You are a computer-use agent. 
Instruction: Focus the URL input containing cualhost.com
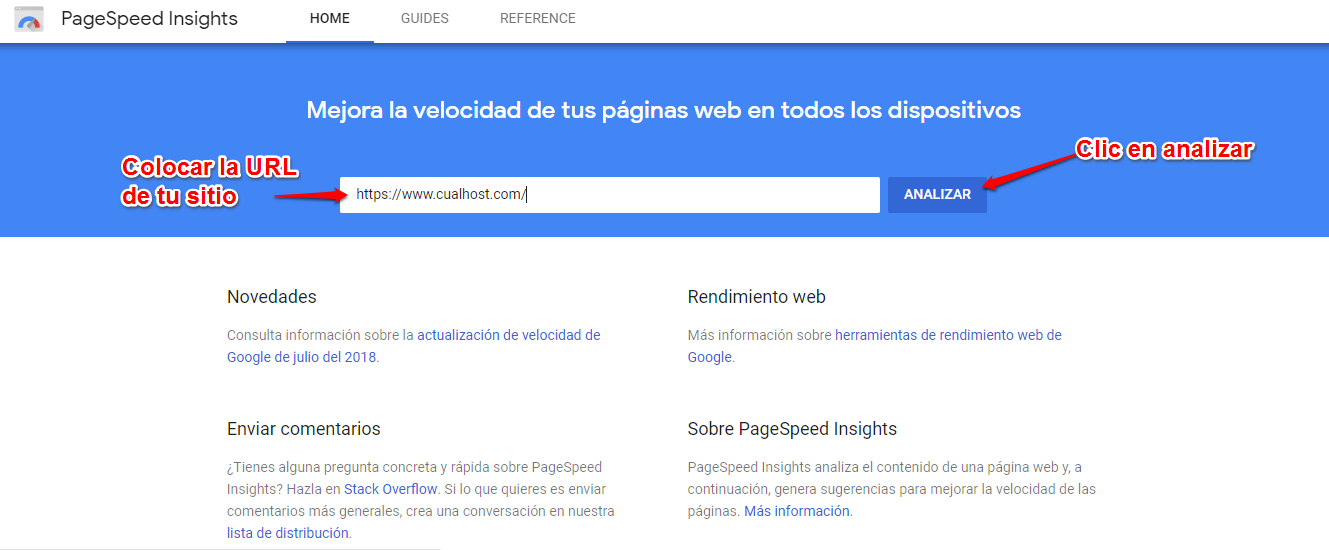click(609, 195)
